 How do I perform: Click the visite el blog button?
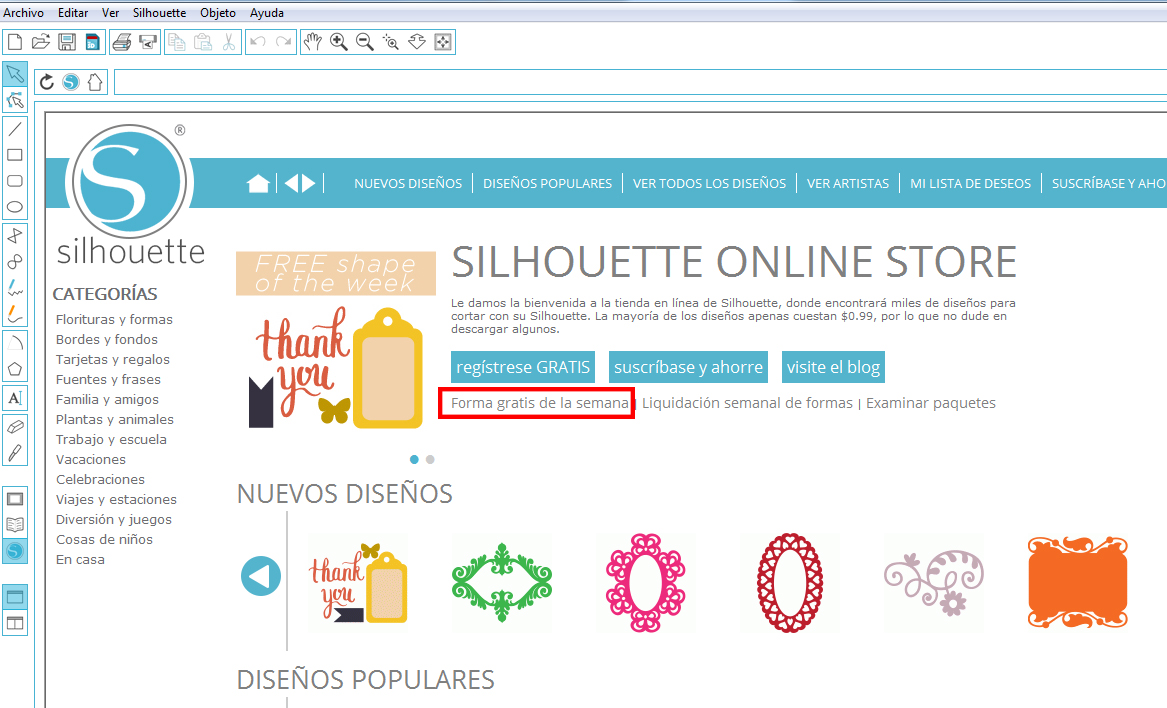click(834, 367)
